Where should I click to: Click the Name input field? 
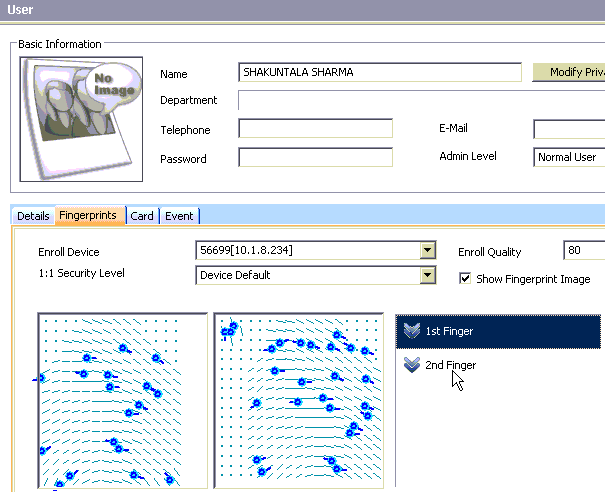coord(380,72)
